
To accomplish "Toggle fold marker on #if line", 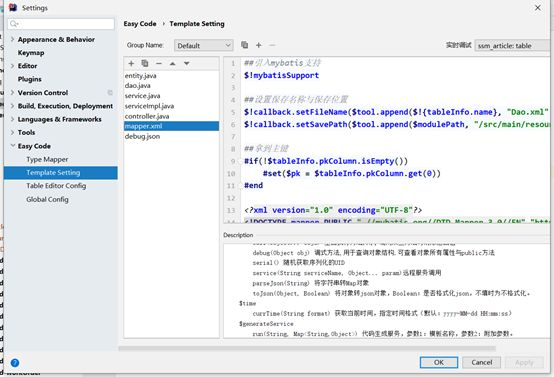I will 241,161.
